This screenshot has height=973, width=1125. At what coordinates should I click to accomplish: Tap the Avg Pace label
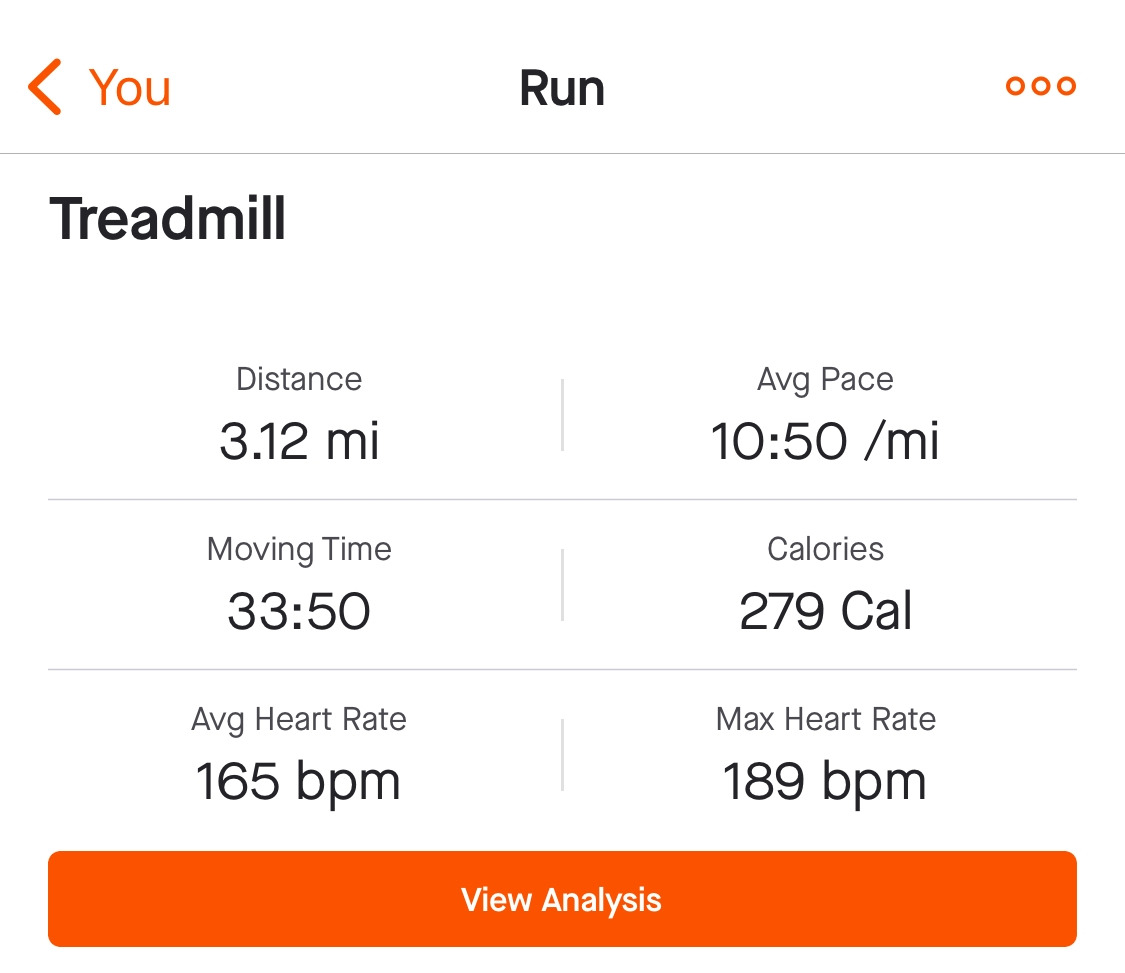click(x=825, y=379)
